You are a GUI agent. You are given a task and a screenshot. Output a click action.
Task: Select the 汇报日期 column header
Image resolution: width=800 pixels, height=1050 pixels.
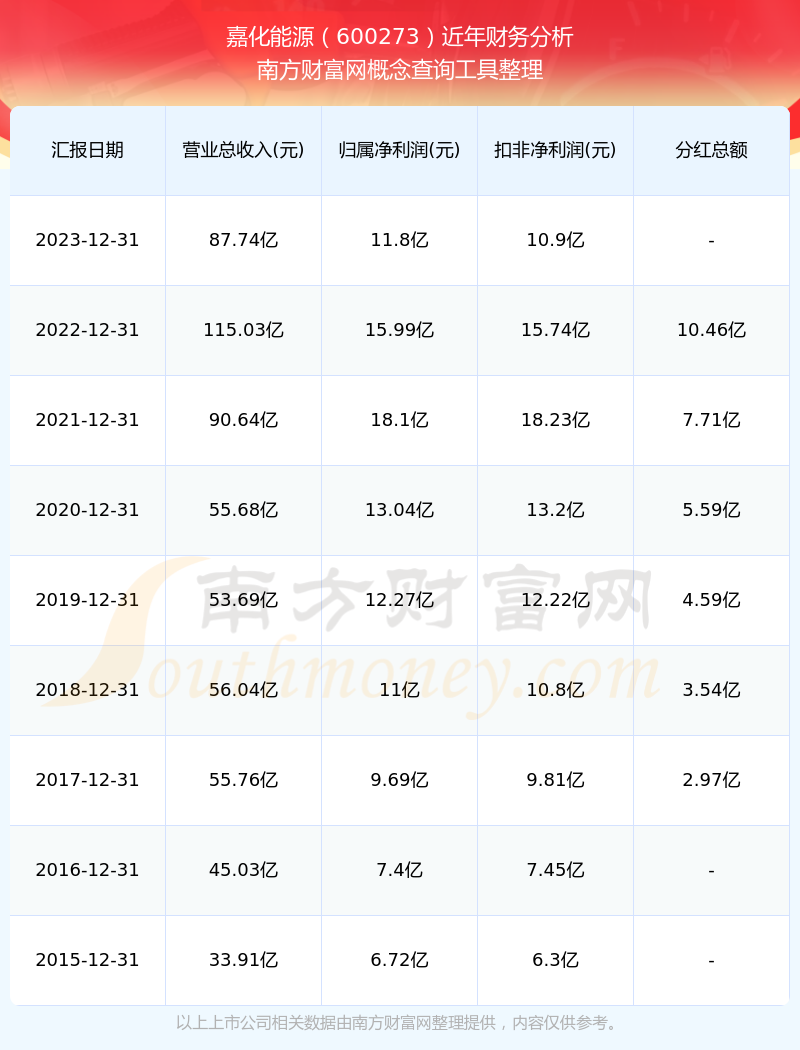pyautogui.click(x=88, y=150)
